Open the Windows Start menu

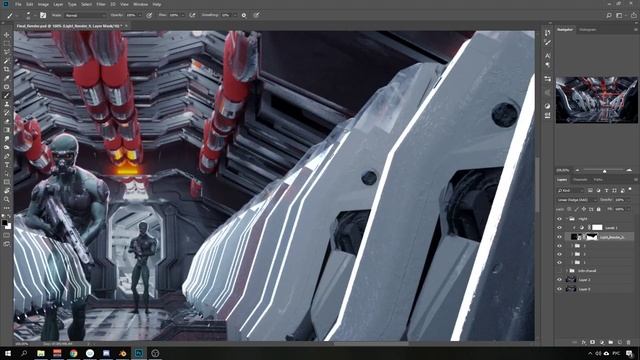(x=8, y=353)
